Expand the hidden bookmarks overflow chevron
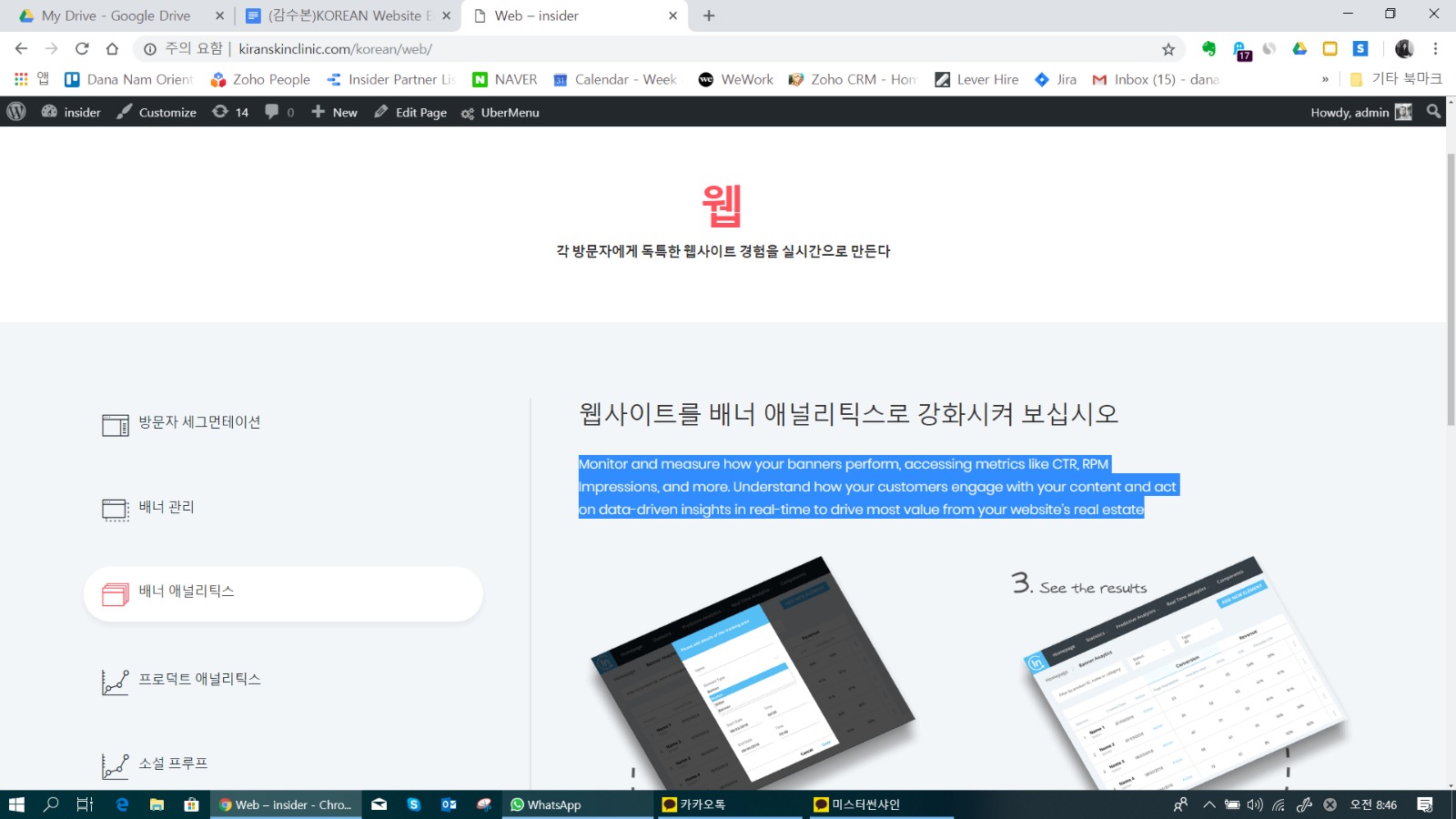The height and width of the screenshot is (819, 1456). point(1325,80)
